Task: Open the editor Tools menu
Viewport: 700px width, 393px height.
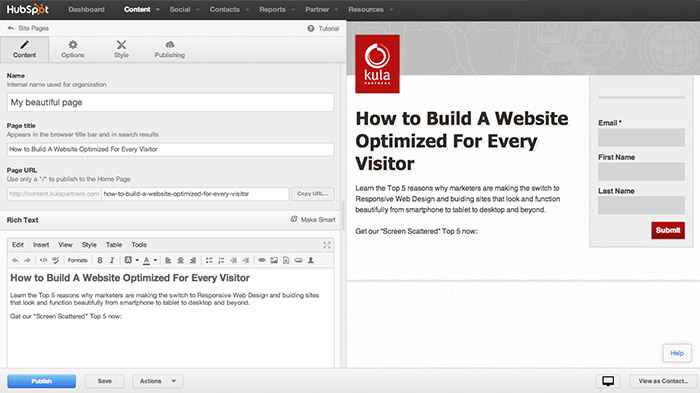Action: pyautogui.click(x=139, y=245)
